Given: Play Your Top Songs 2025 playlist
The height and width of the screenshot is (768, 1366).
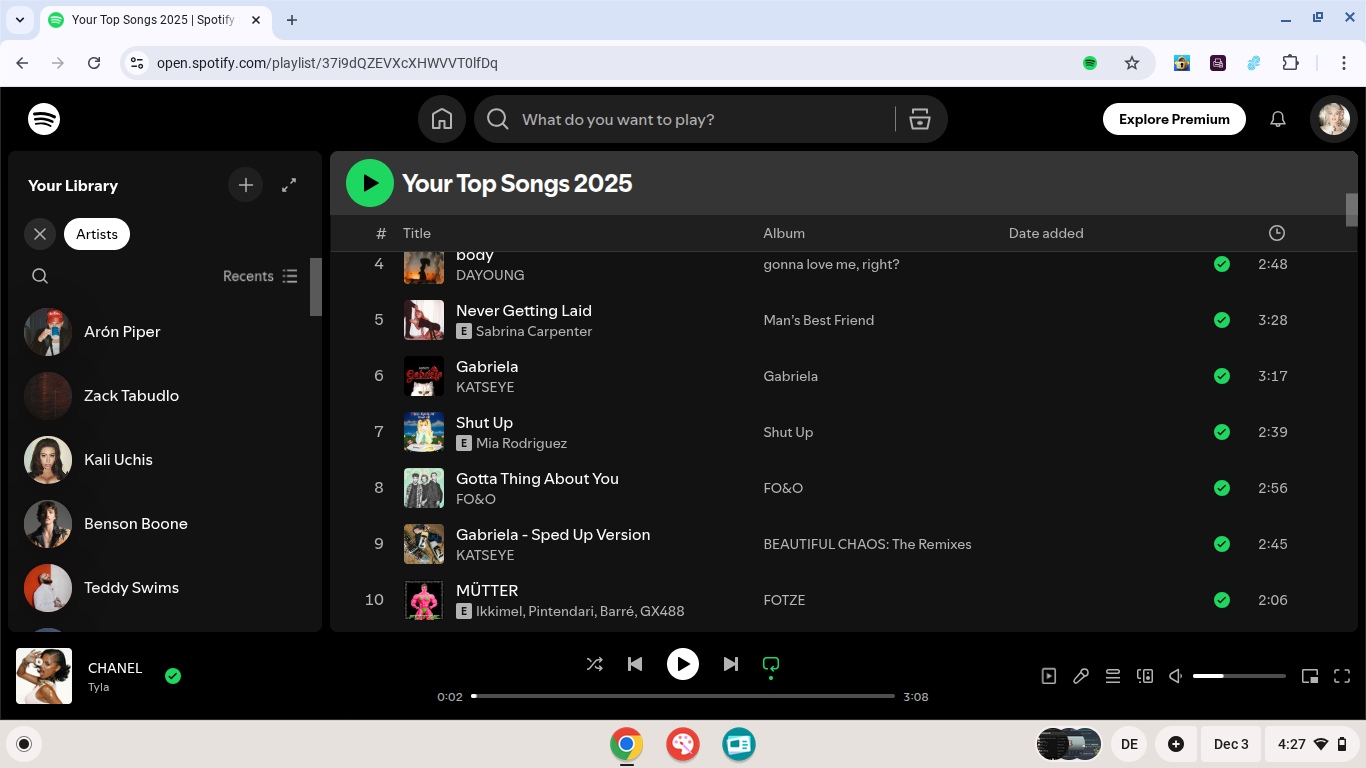Looking at the screenshot, I should pos(370,183).
